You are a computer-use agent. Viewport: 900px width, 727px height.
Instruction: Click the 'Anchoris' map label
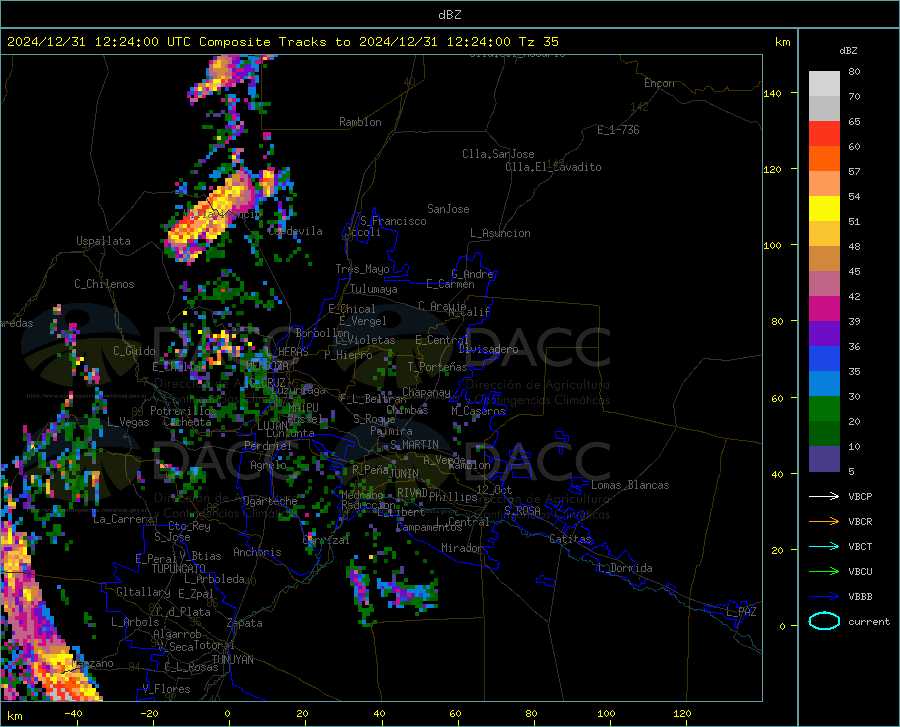click(257, 553)
